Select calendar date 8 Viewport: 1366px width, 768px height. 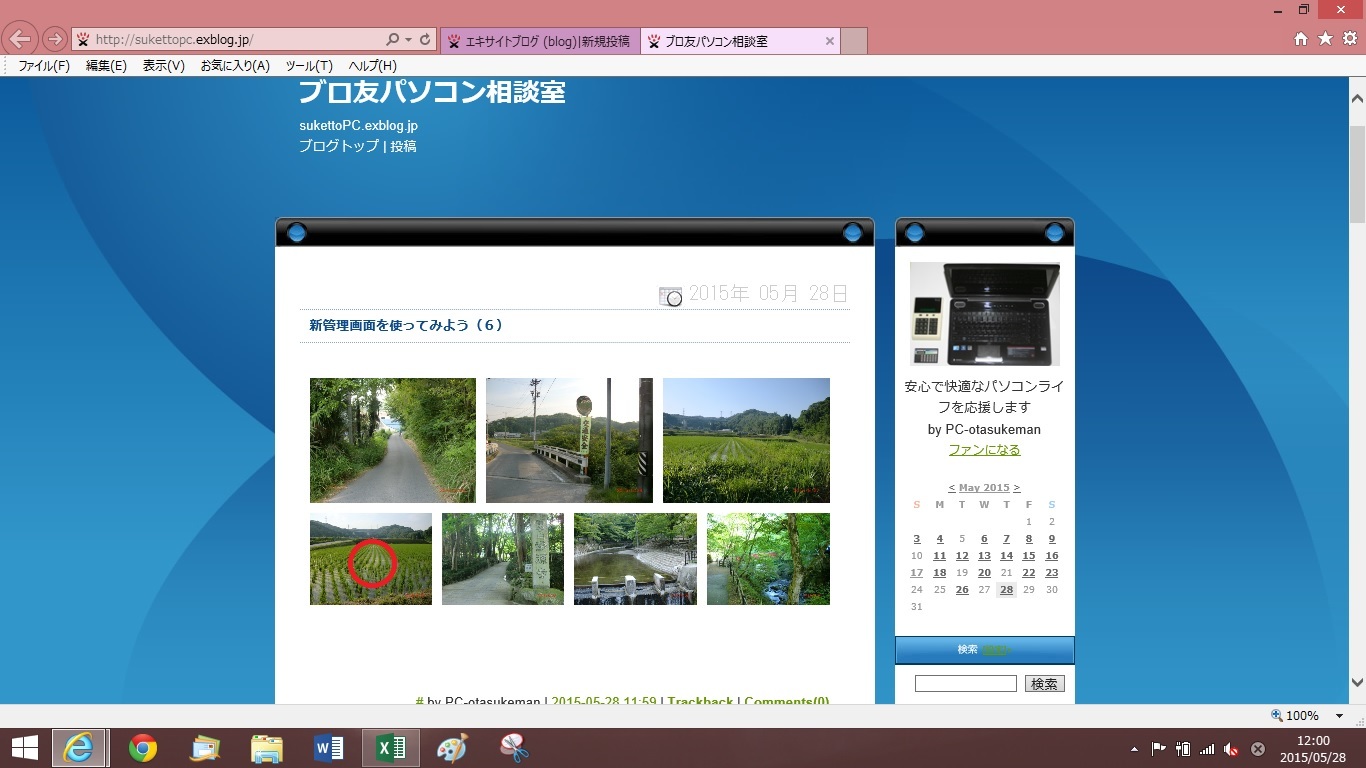[1029, 539]
